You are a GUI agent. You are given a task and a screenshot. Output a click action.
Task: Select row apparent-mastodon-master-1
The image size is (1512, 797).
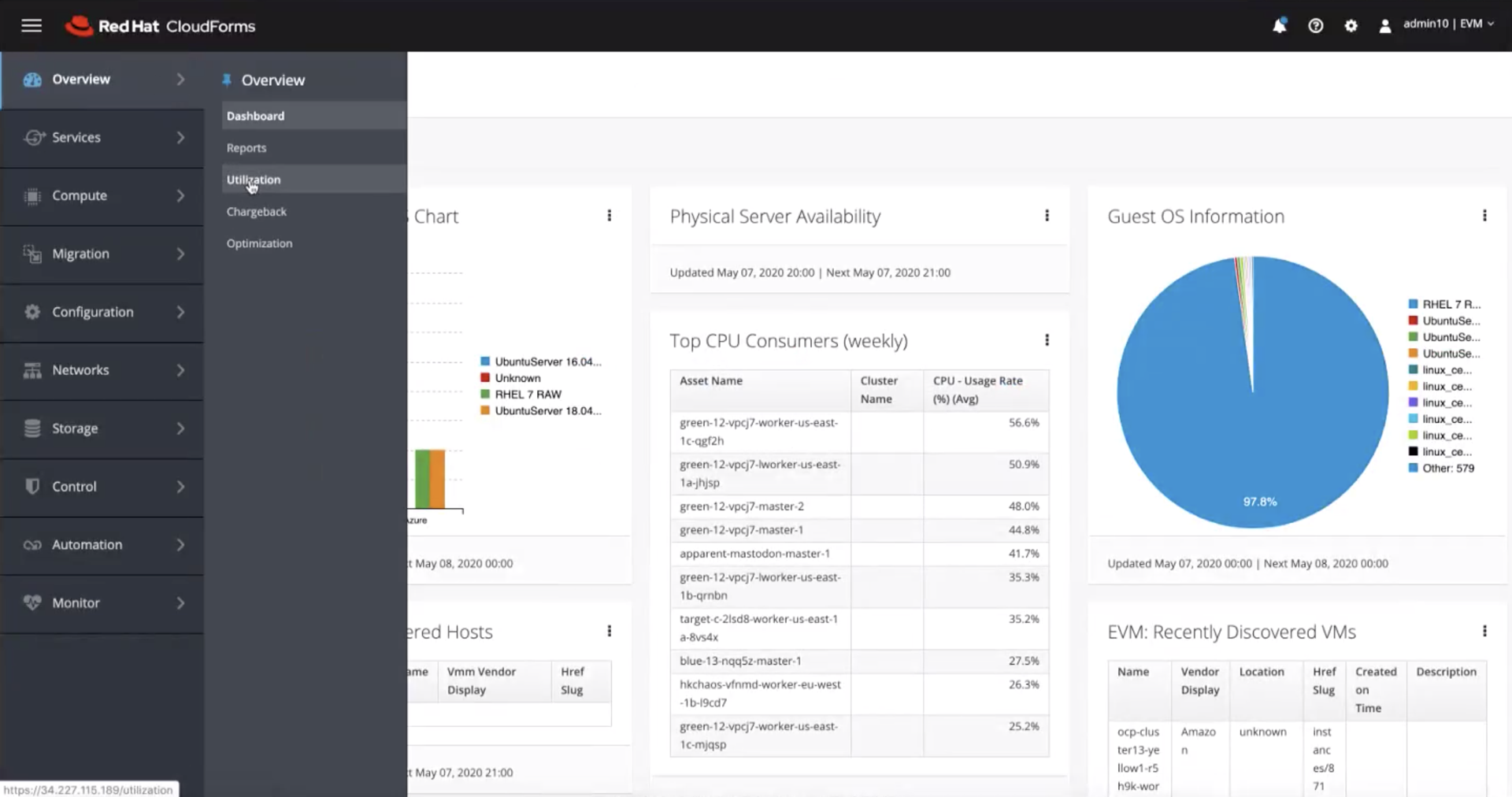(859, 554)
